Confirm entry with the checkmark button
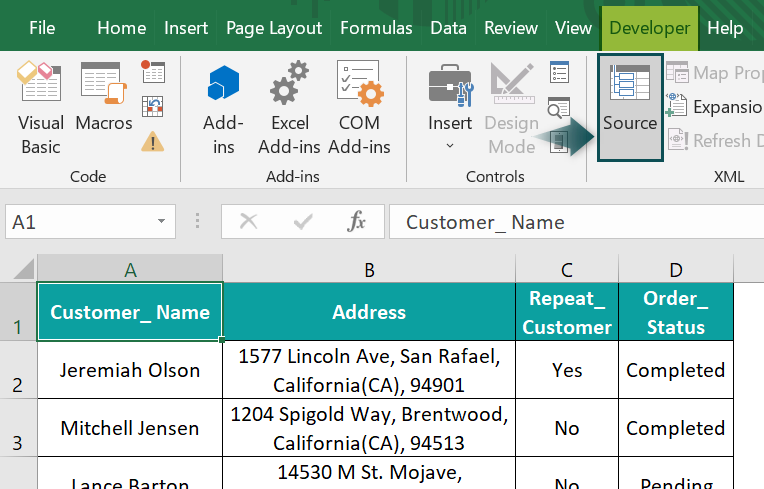764x489 pixels. pos(303,222)
